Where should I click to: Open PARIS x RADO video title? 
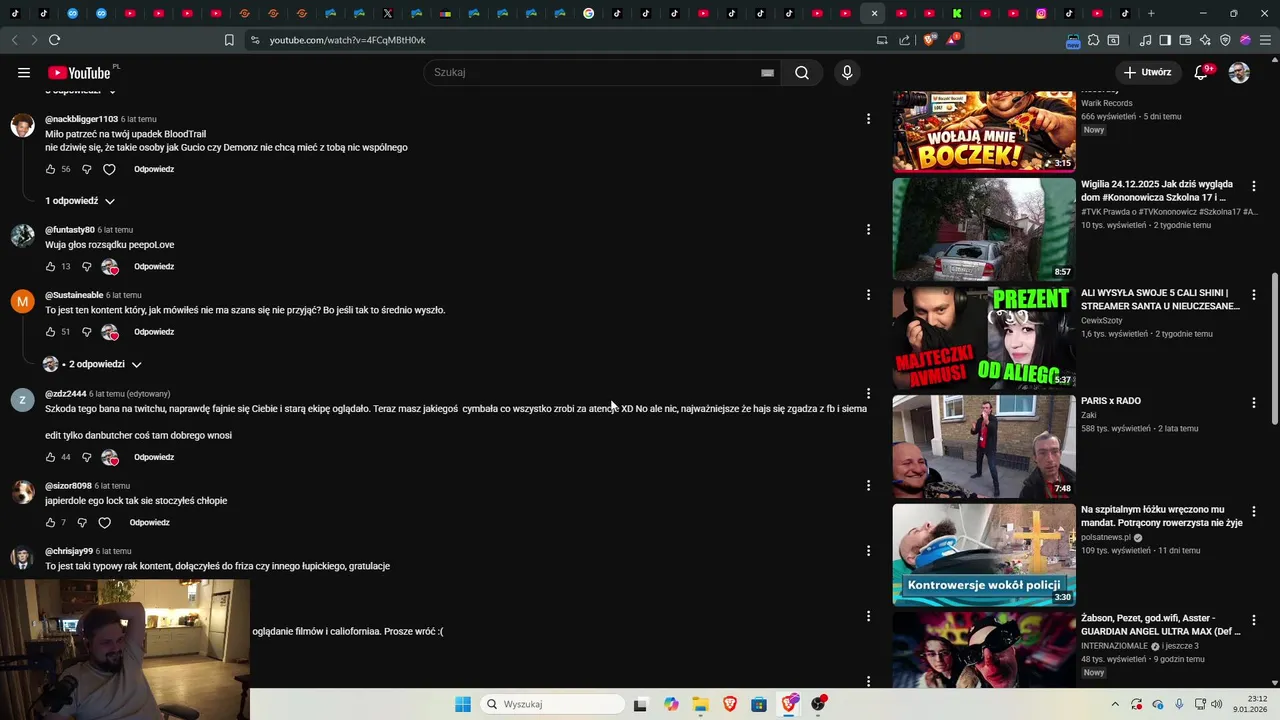tap(1111, 401)
